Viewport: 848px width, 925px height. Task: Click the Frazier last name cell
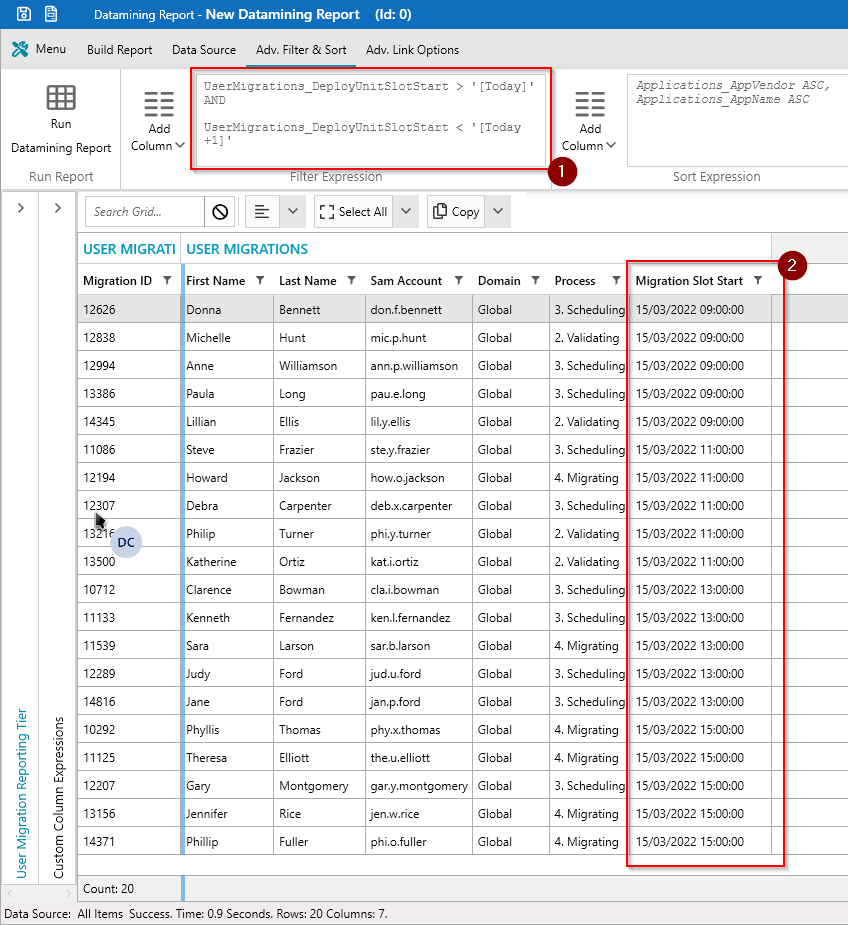tap(319, 450)
